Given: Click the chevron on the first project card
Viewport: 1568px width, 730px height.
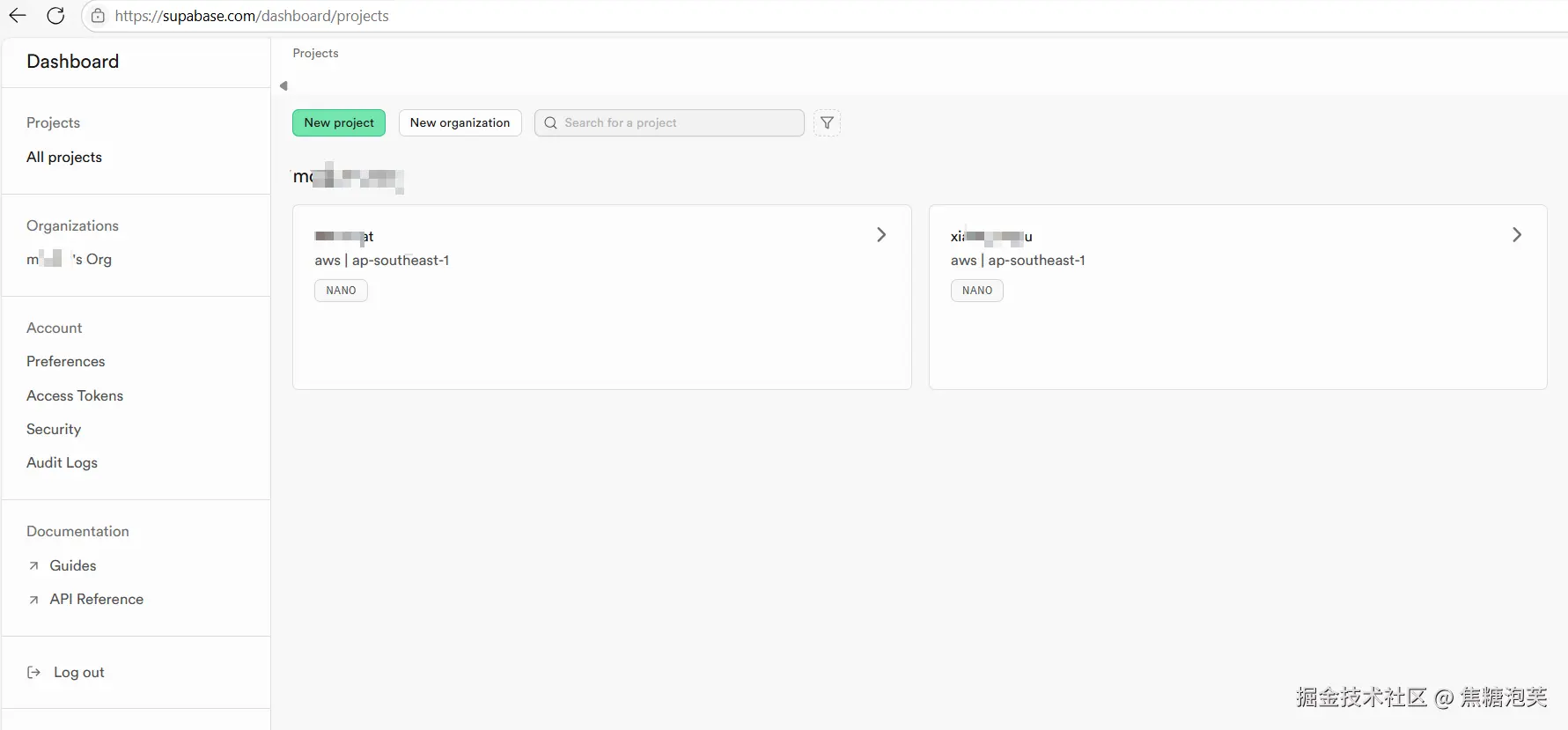Looking at the screenshot, I should (x=881, y=234).
